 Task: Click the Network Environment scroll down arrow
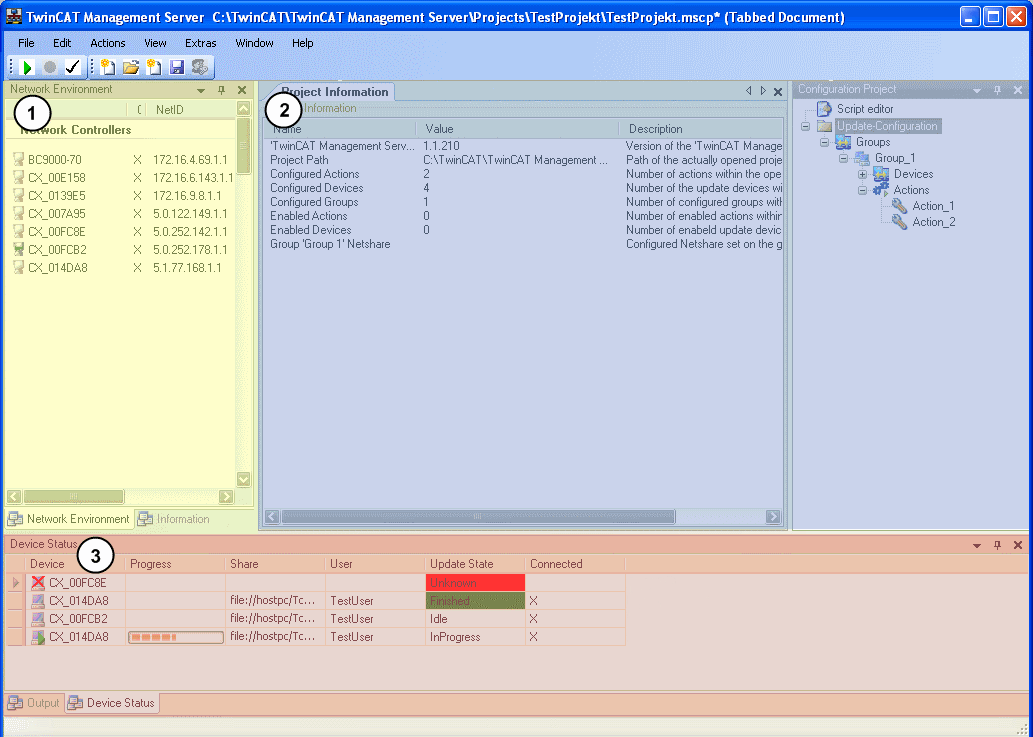[x=243, y=479]
